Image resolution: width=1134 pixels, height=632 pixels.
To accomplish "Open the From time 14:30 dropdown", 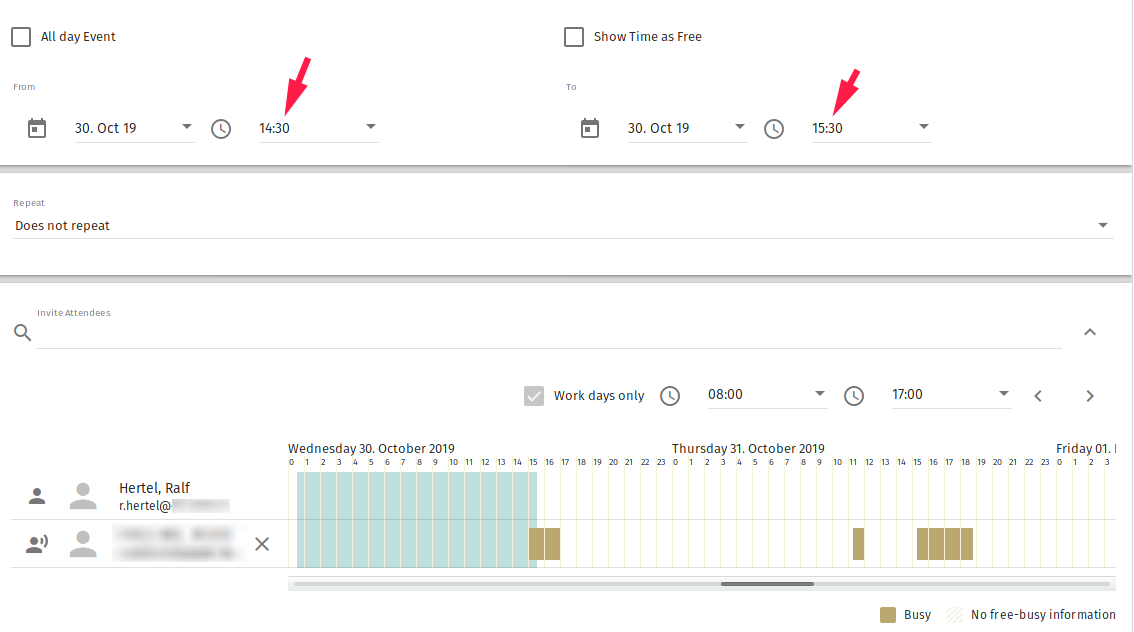I will (318, 128).
